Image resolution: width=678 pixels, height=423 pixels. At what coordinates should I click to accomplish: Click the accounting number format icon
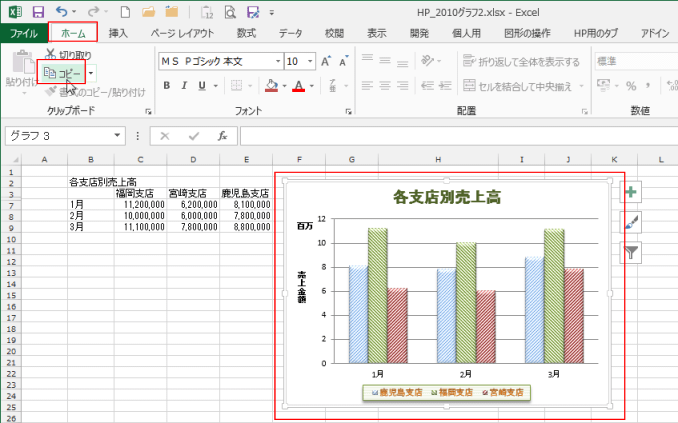point(603,86)
